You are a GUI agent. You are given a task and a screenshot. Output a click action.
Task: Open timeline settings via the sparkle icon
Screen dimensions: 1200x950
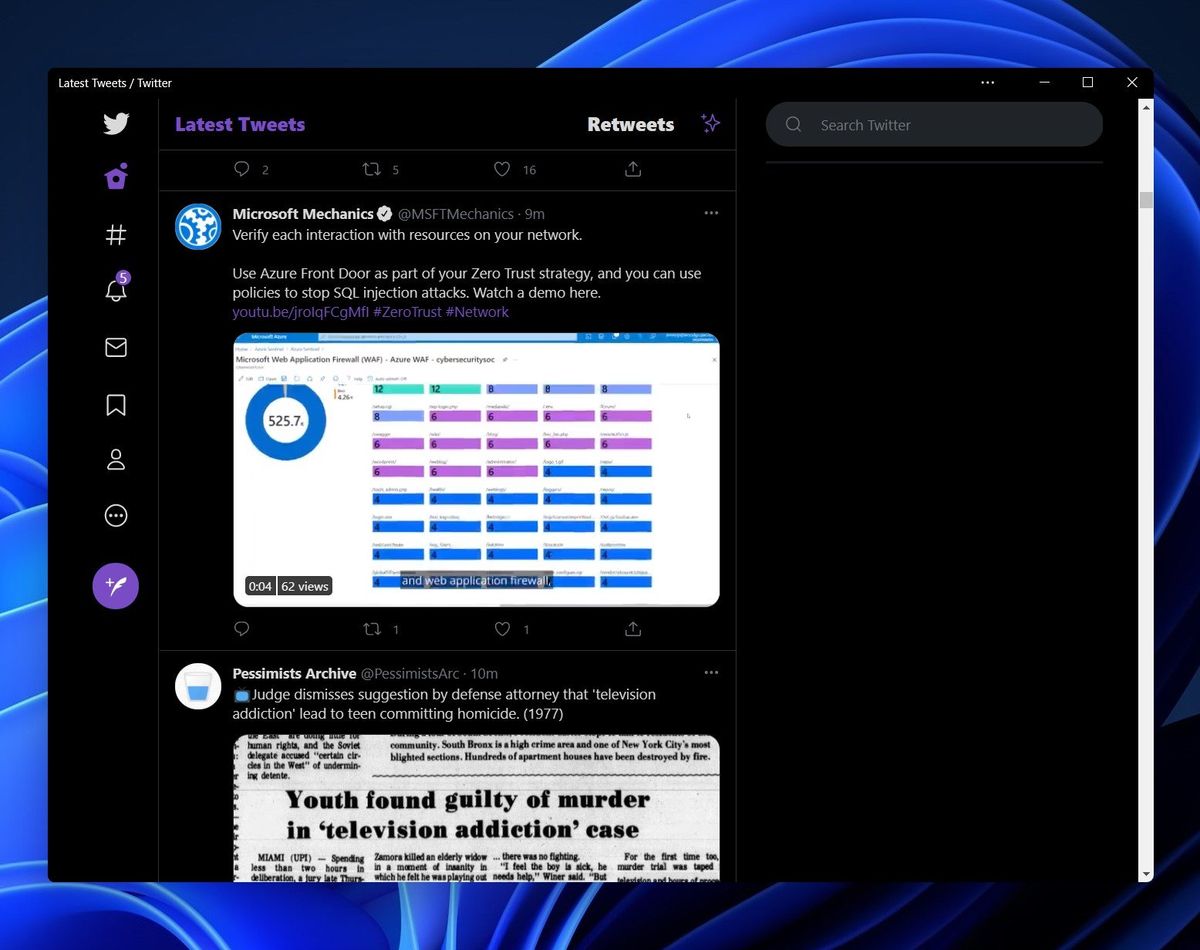(710, 123)
